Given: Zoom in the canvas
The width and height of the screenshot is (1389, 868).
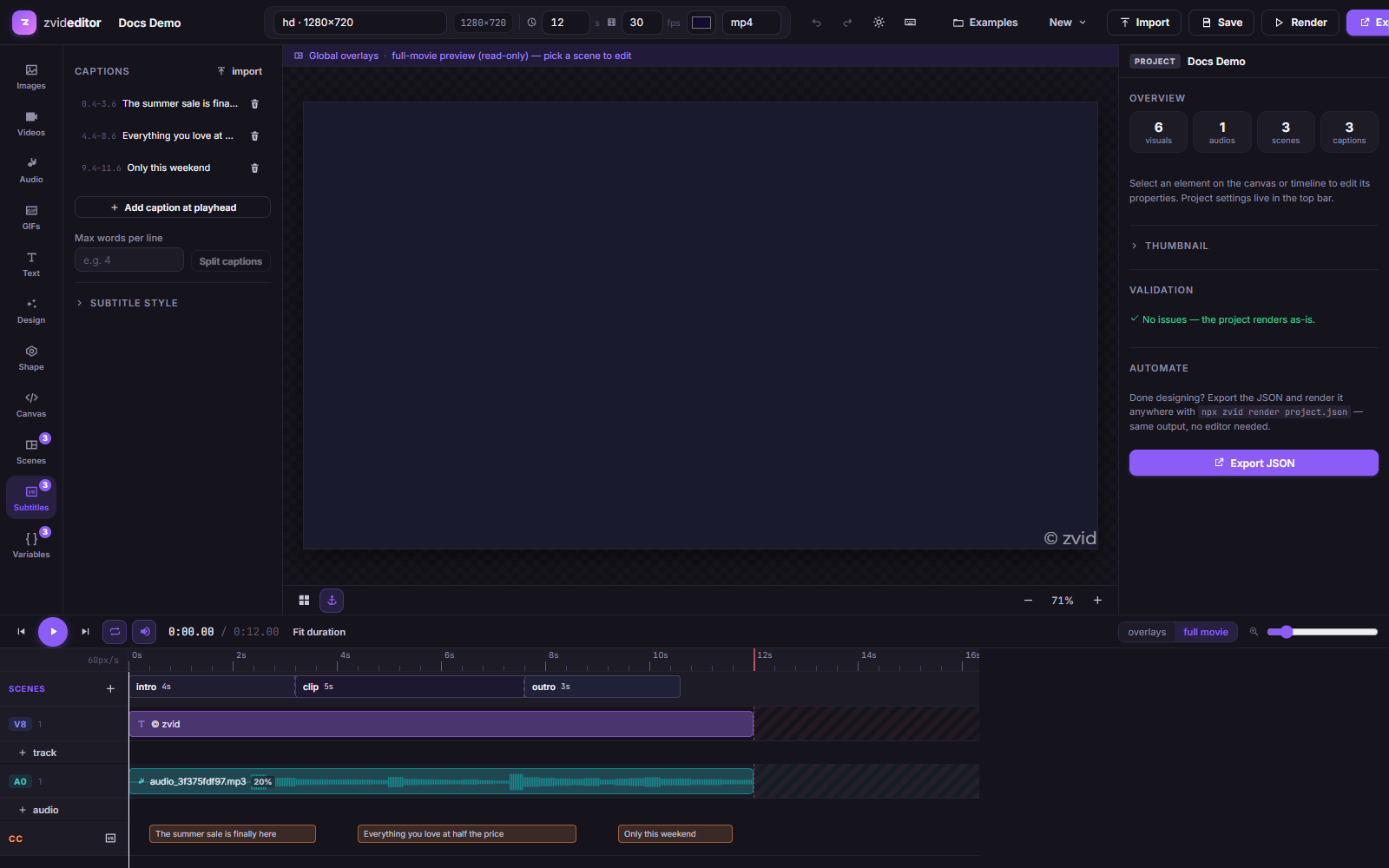Looking at the screenshot, I should point(1097,600).
